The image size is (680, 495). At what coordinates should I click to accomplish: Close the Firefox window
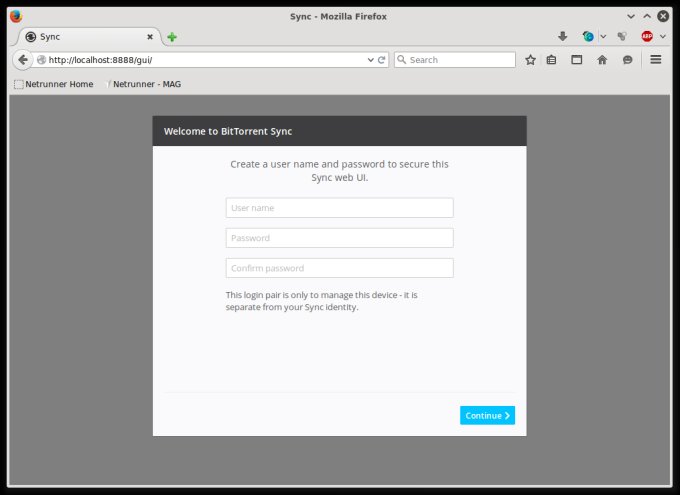(x=663, y=16)
